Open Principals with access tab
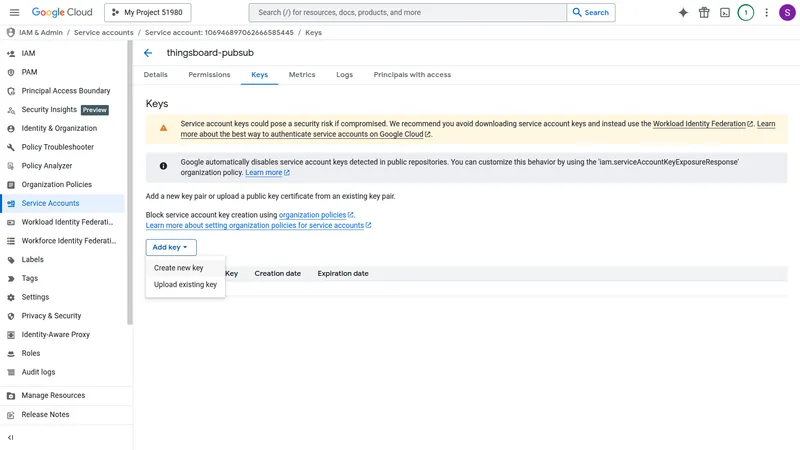The image size is (800, 450). 412,74
